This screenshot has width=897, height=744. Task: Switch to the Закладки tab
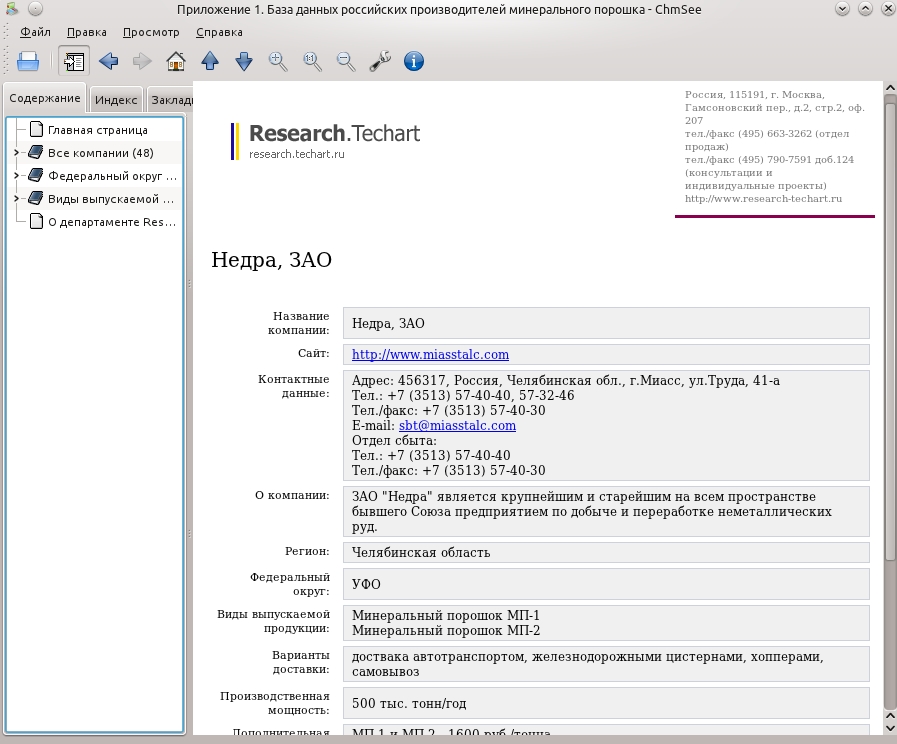point(170,100)
